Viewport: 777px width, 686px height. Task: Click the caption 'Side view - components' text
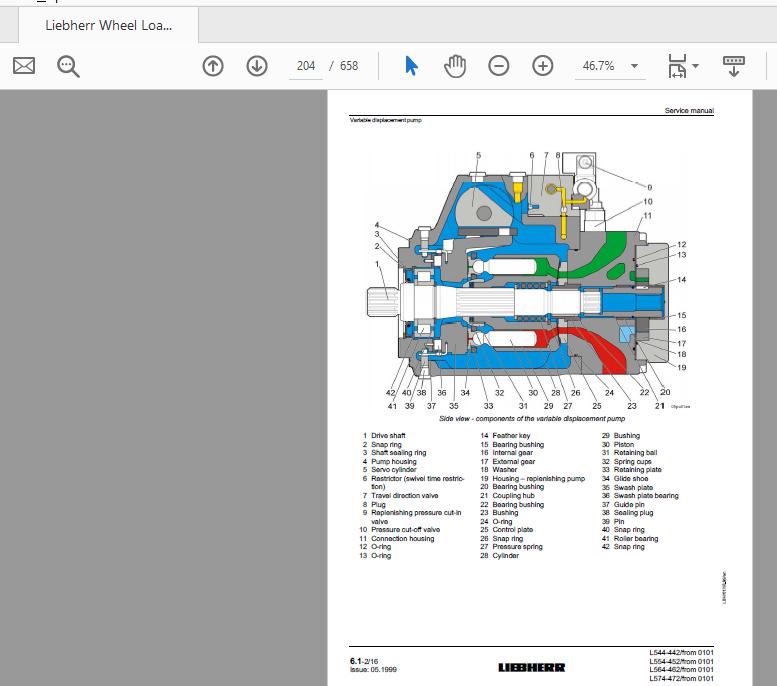coord(532,419)
